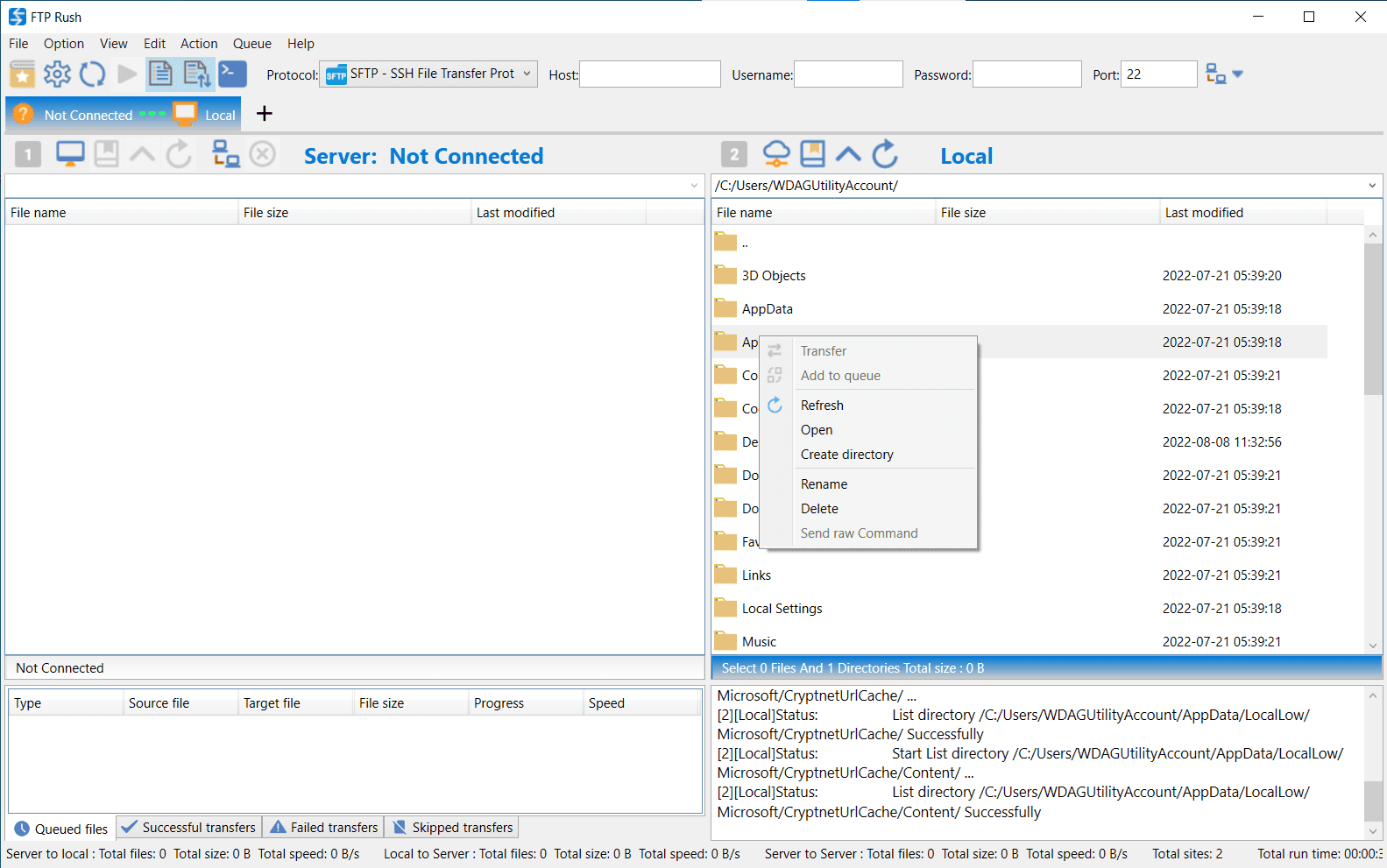Click the log panel scroll up arrow

pyautogui.click(x=1373, y=696)
